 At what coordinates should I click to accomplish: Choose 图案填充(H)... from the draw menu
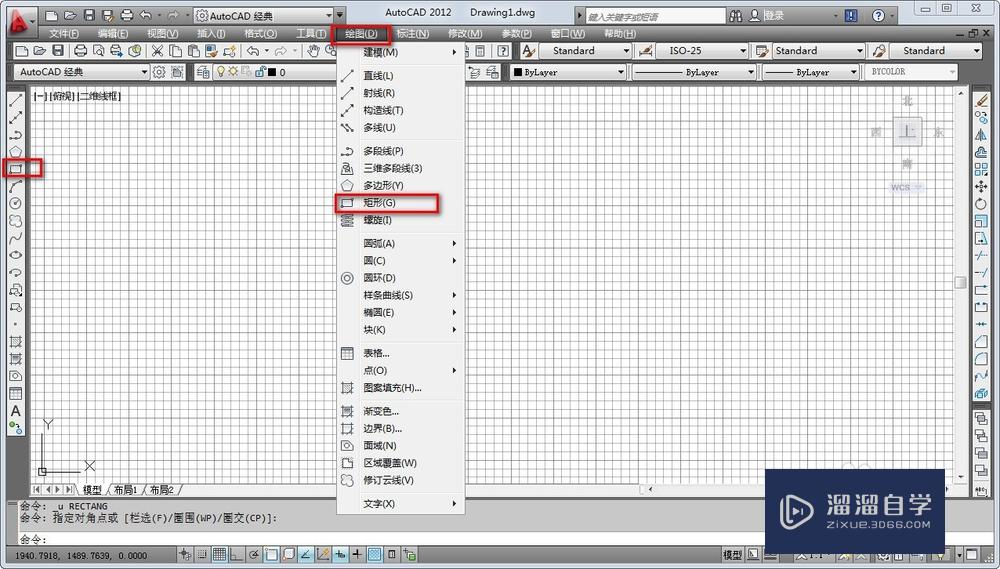(401, 388)
